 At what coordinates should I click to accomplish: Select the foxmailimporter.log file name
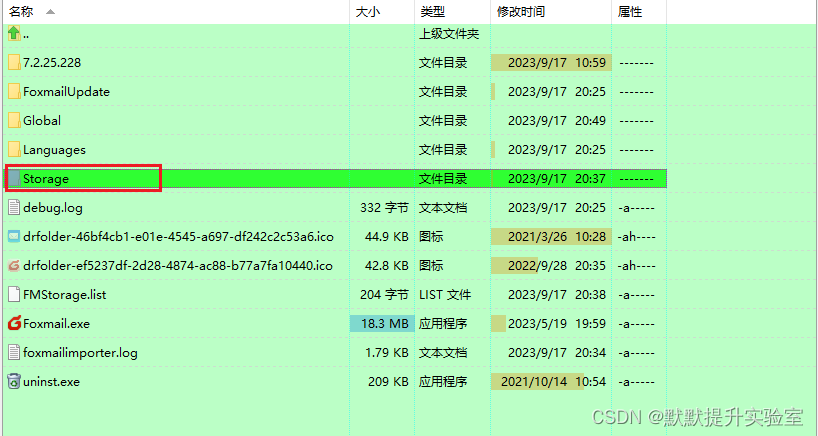point(80,353)
